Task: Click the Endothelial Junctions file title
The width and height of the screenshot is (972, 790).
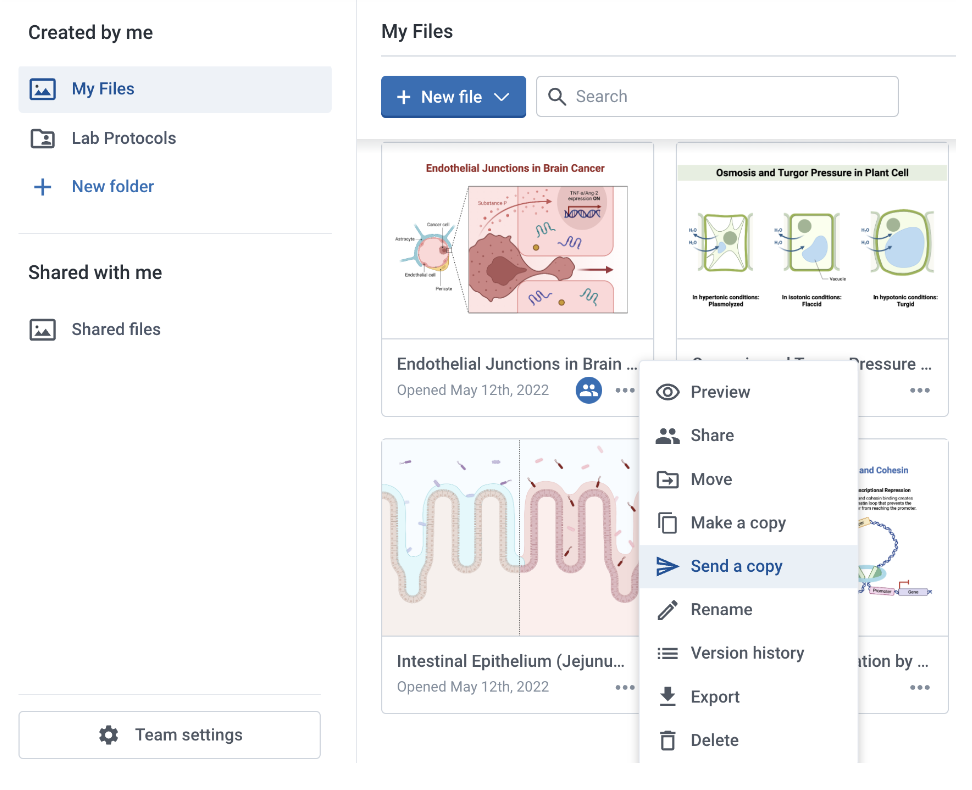Action: tap(517, 364)
